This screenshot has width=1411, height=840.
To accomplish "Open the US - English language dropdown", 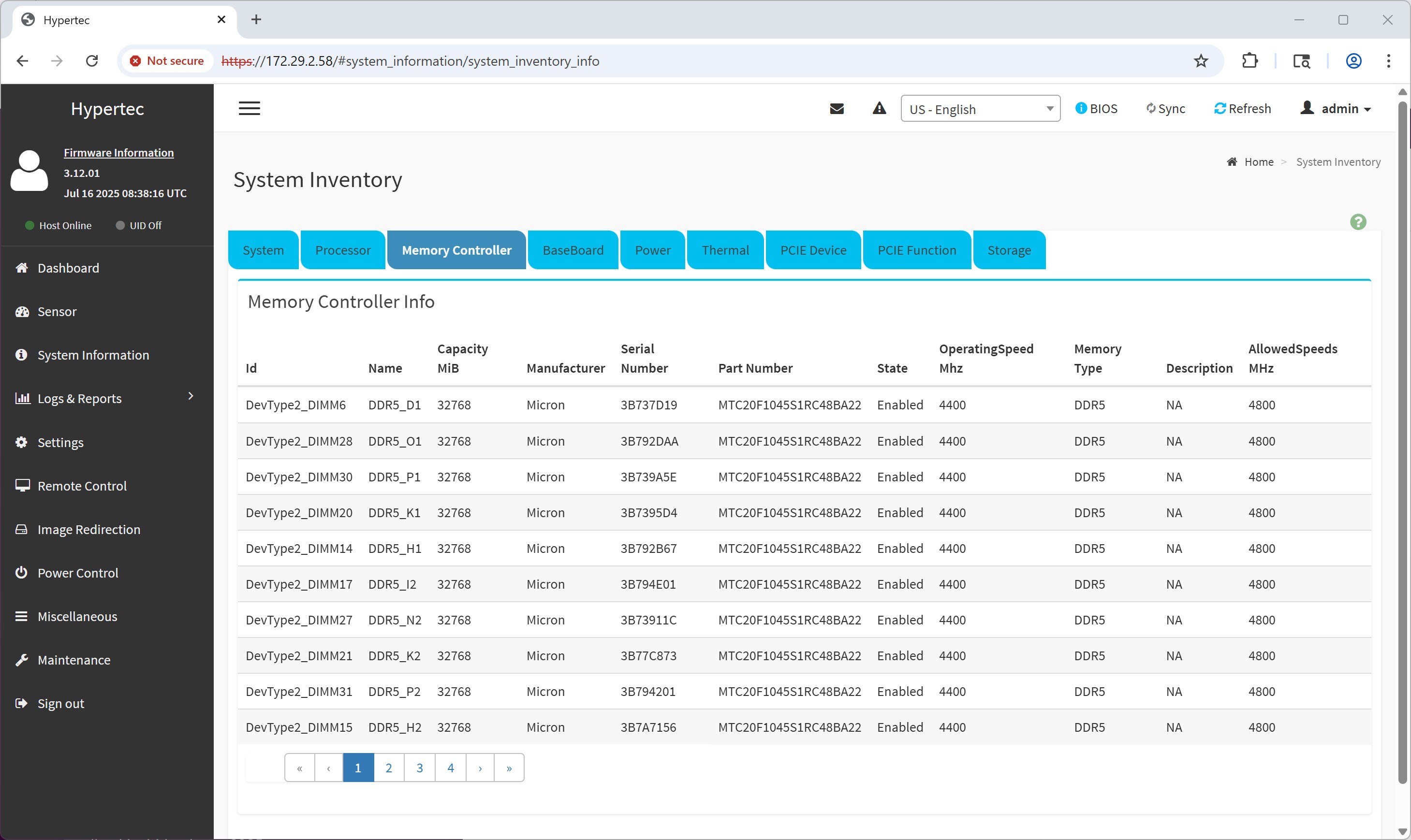I will [980, 109].
